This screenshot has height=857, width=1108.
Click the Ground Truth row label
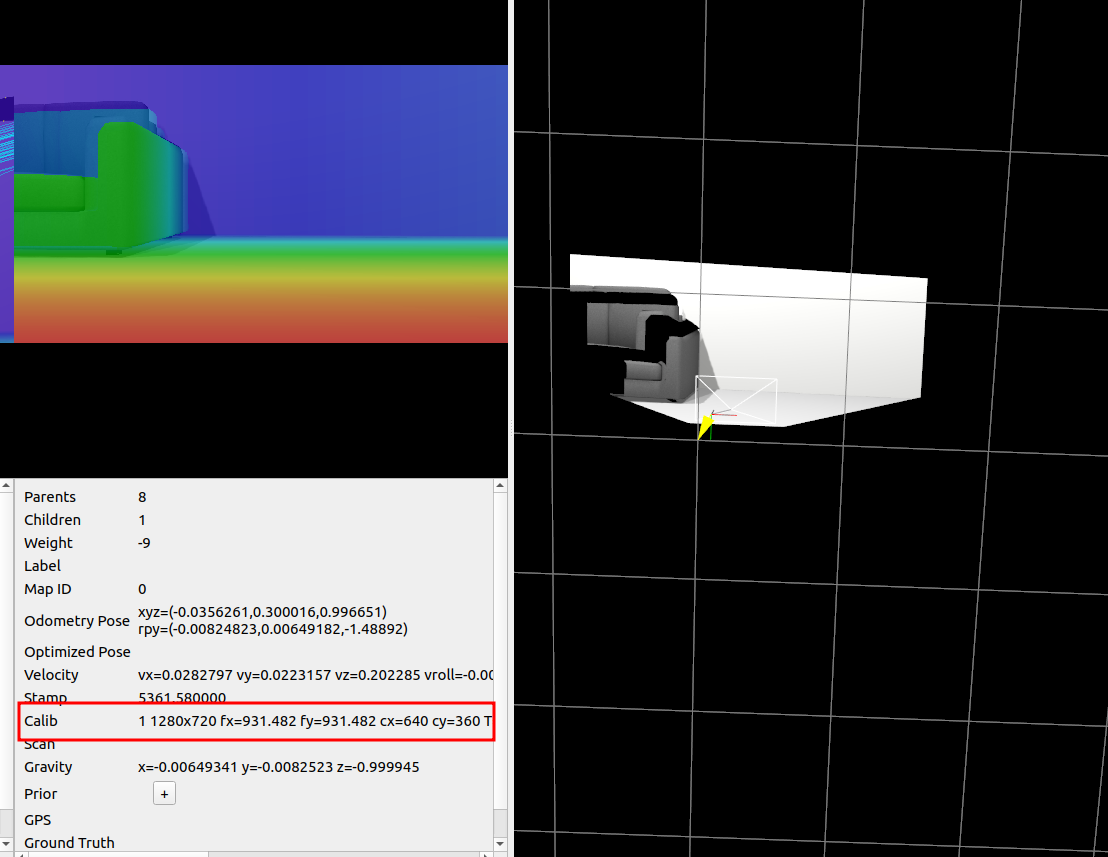[69, 842]
